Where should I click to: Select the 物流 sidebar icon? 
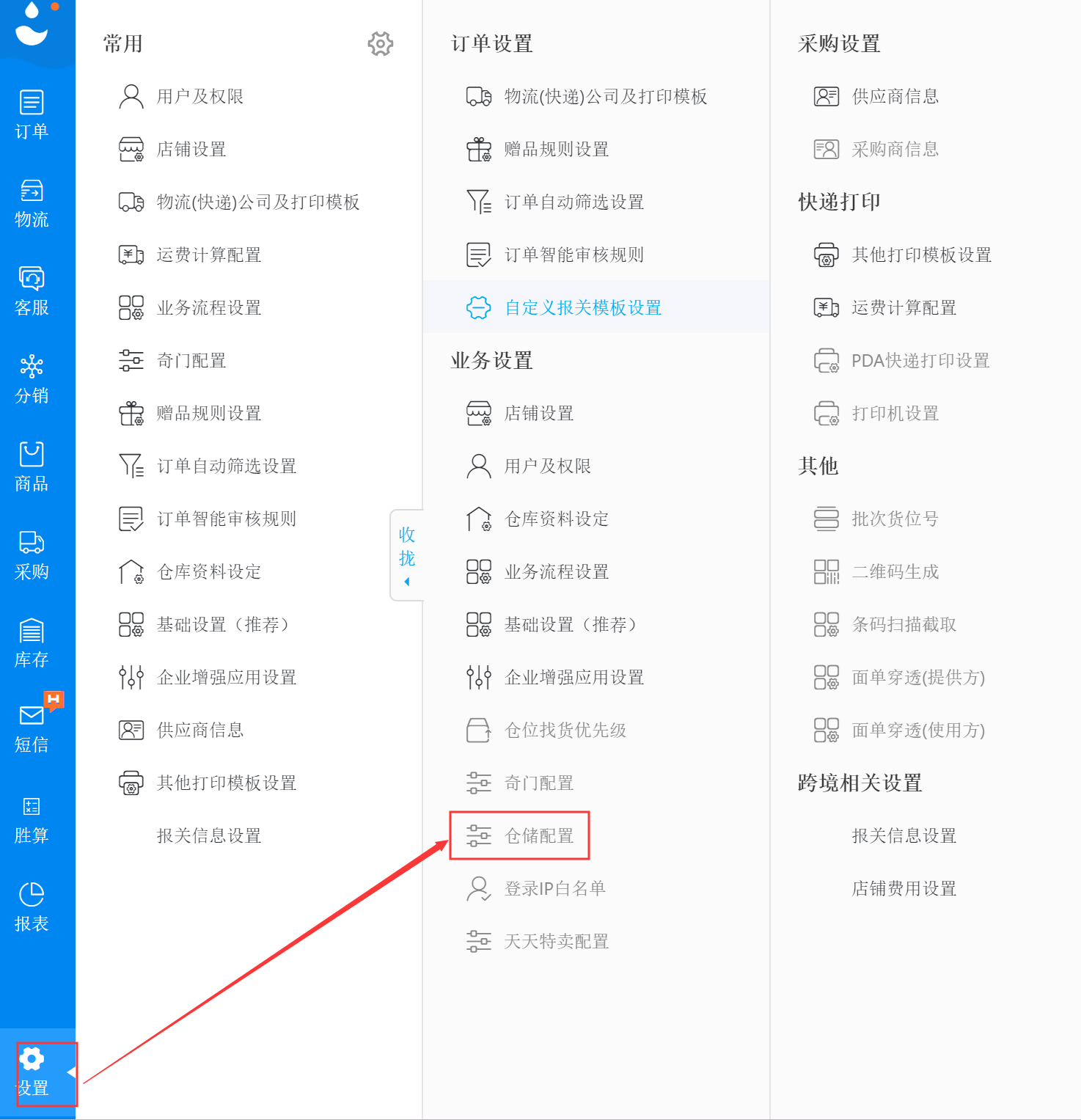click(x=31, y=202)
